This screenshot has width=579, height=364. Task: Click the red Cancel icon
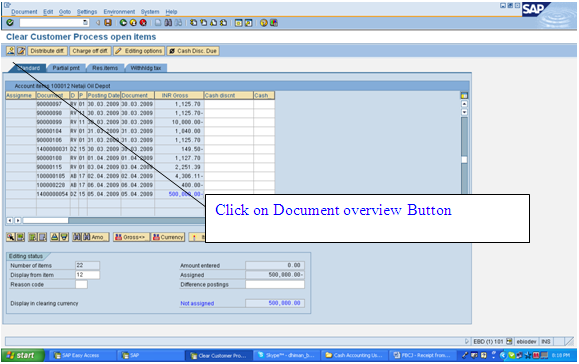click(143, 23)
